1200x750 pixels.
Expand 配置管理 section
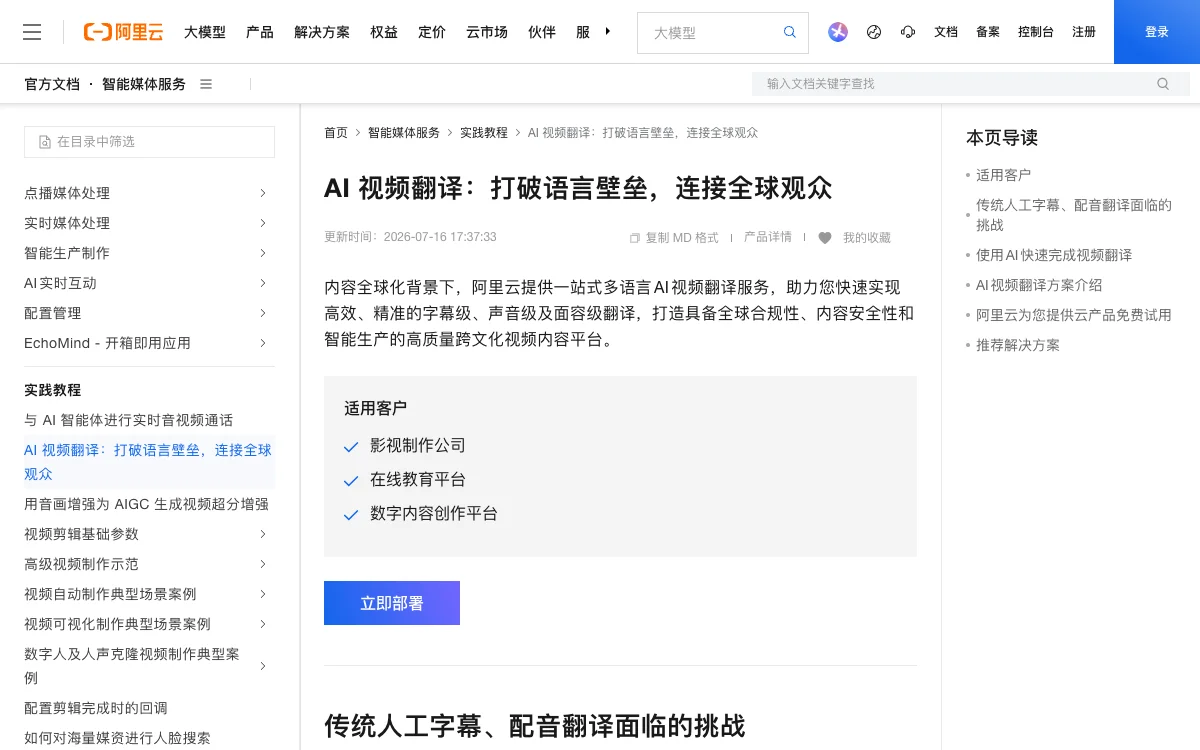tap(262, 313)
